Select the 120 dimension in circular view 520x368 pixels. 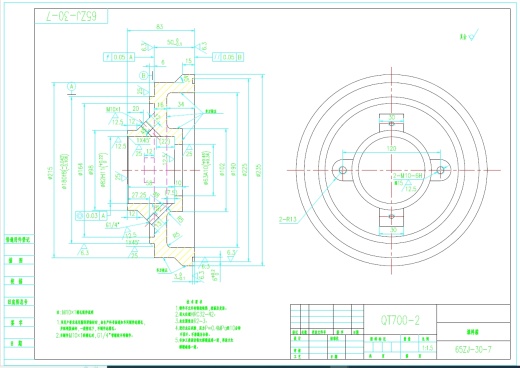(x=392, y=148)
